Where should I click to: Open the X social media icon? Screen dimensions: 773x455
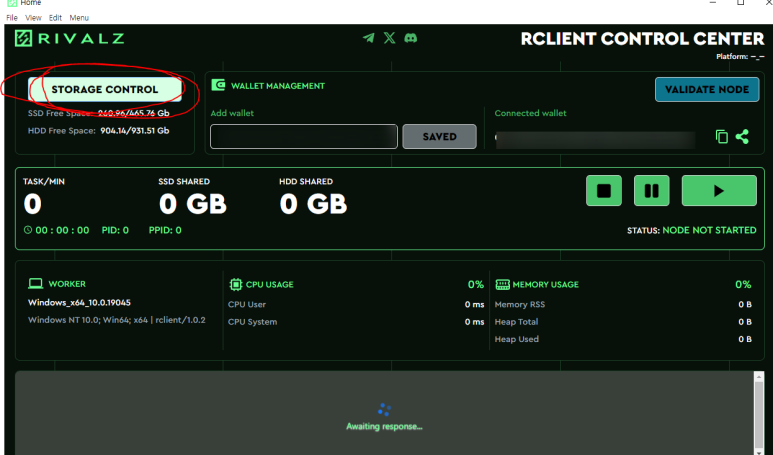(389, 38)
